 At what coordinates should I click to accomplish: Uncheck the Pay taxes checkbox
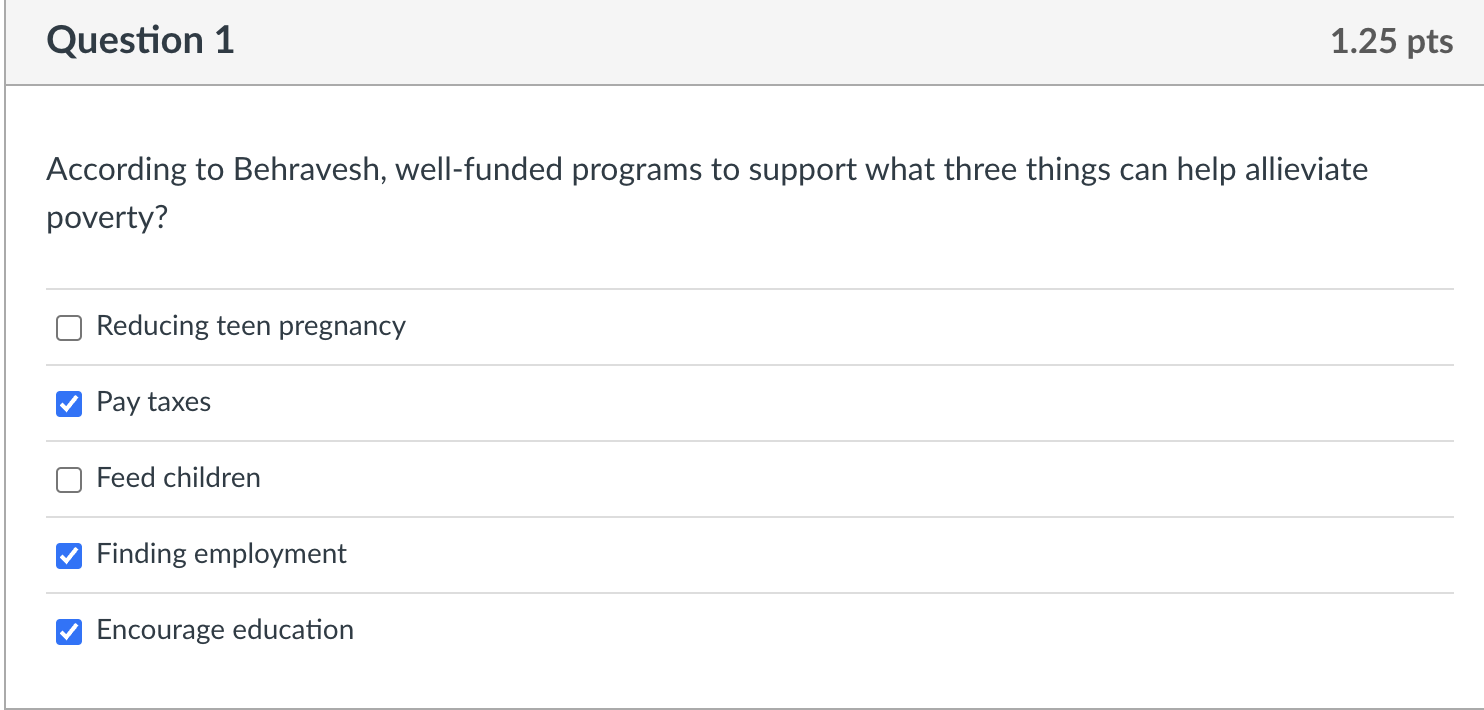[x=68, y=403]
